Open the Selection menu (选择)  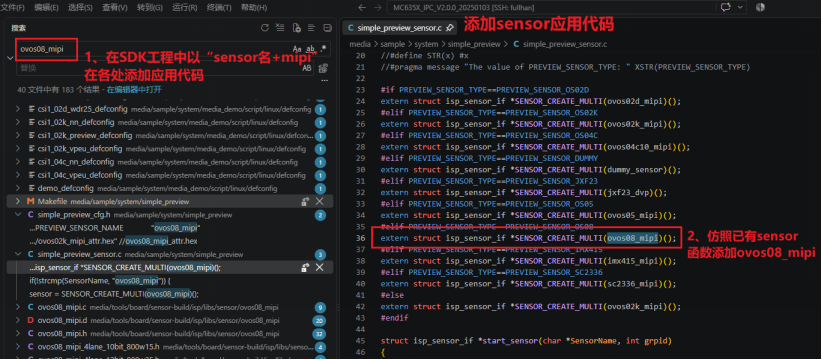(x=80, y=8)
